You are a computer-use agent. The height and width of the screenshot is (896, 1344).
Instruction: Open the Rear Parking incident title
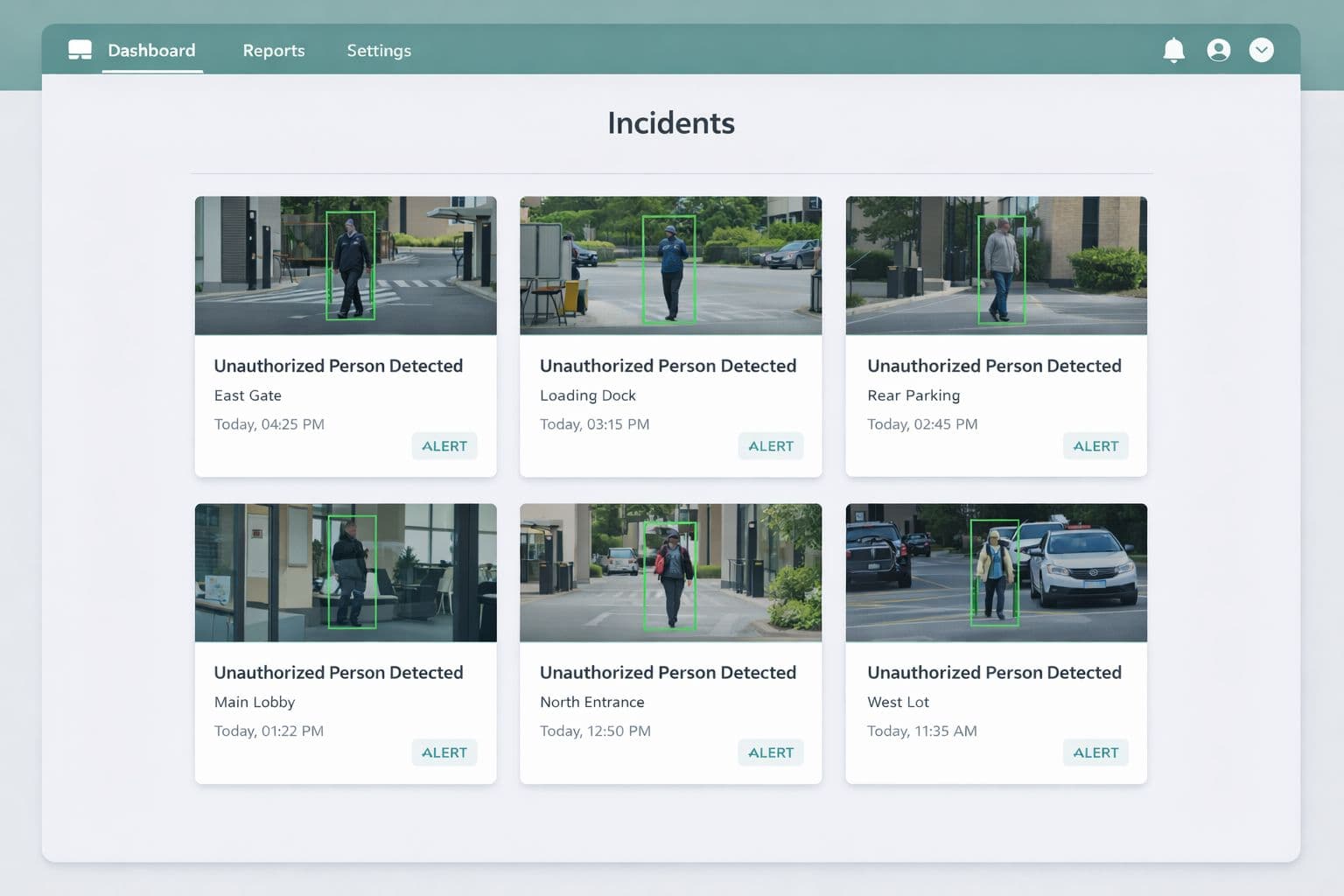[994, 366]
